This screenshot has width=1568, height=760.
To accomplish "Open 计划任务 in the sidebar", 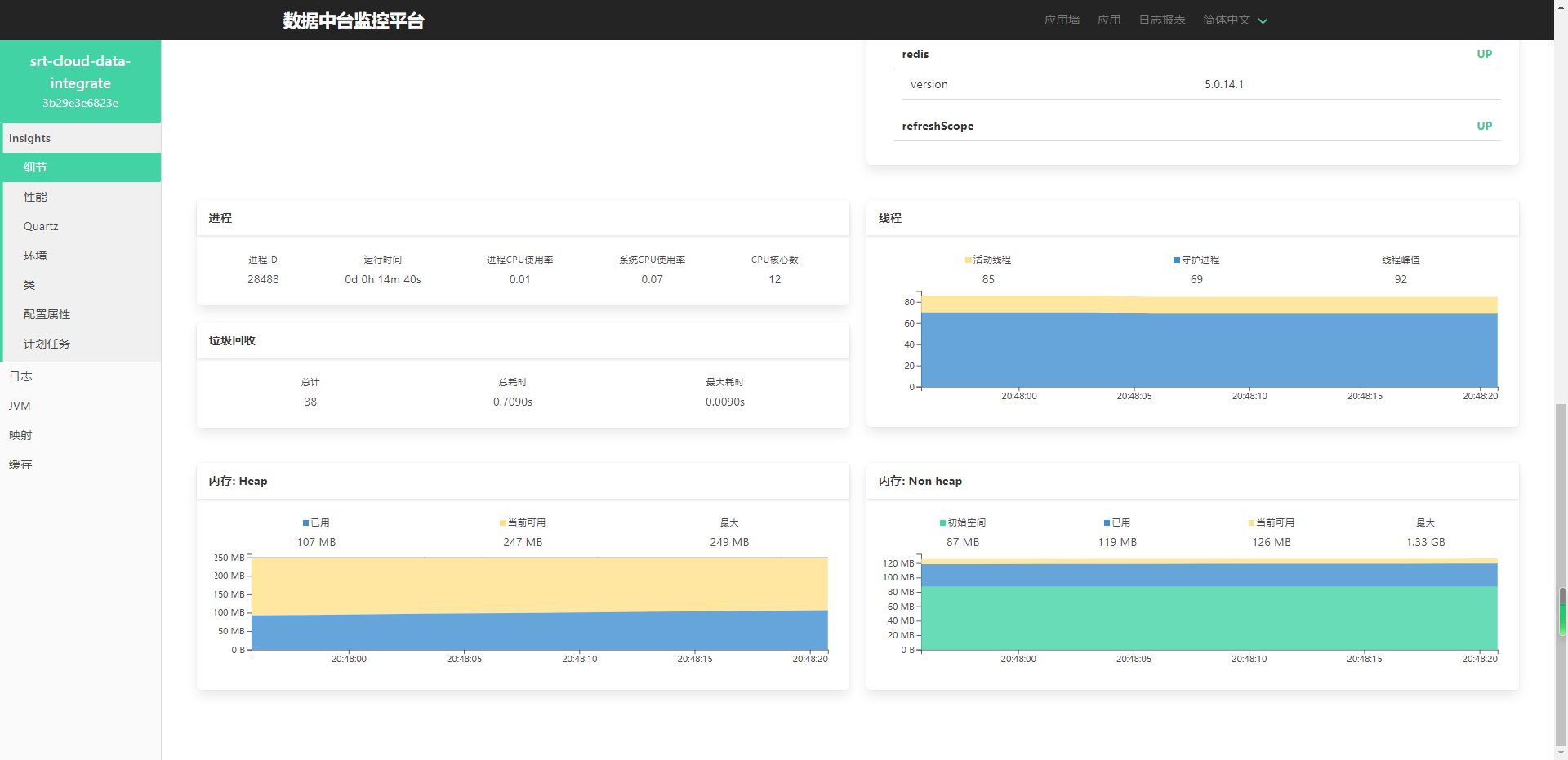I will pyautogui.click(x=80, y=344).
